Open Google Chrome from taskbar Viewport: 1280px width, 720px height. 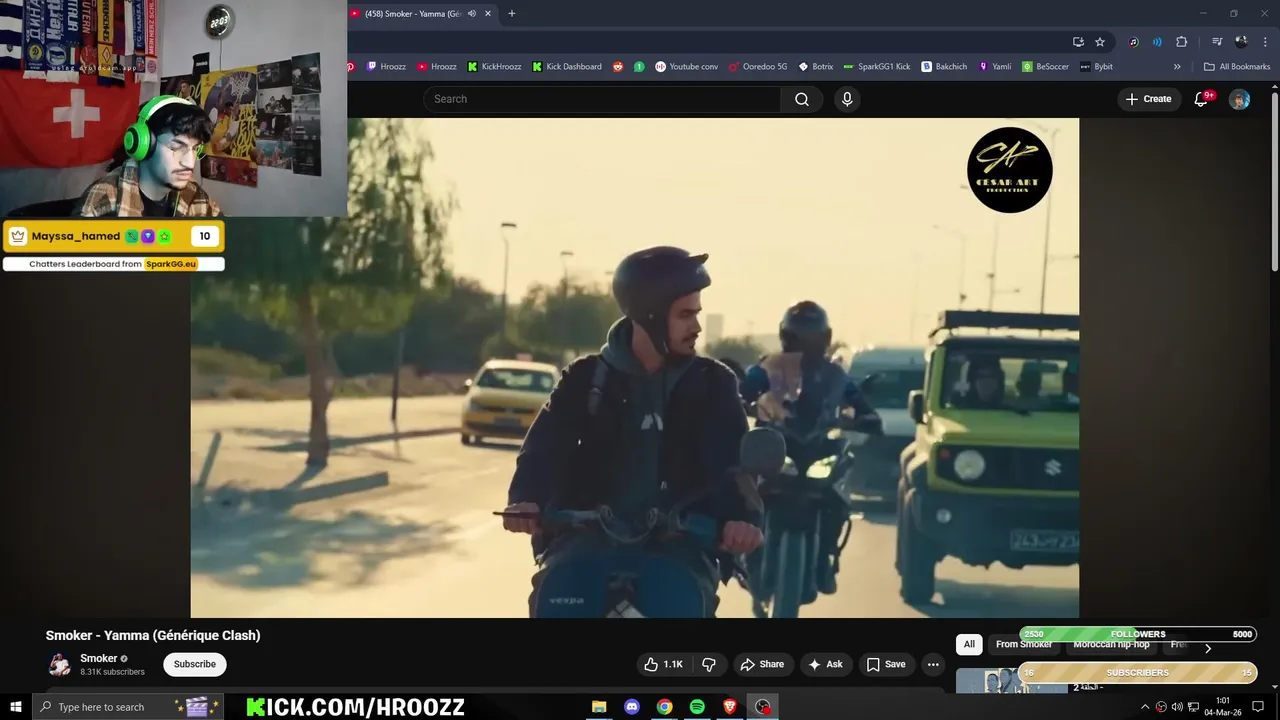(664, 707)
